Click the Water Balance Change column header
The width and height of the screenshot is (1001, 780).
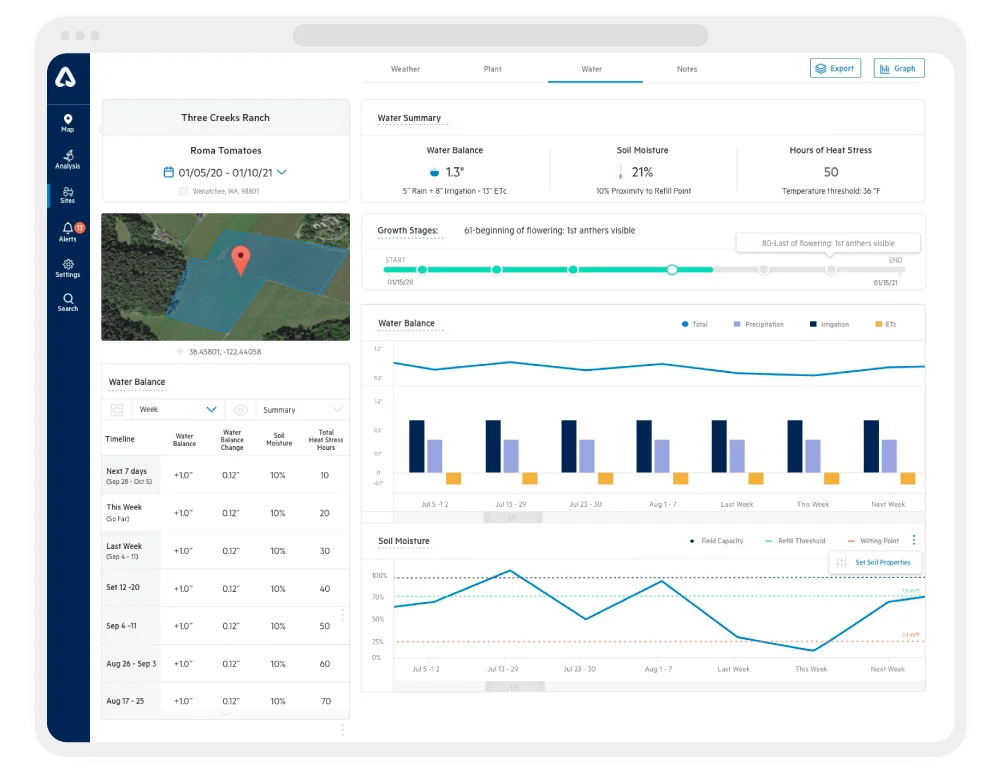[232, 440]
